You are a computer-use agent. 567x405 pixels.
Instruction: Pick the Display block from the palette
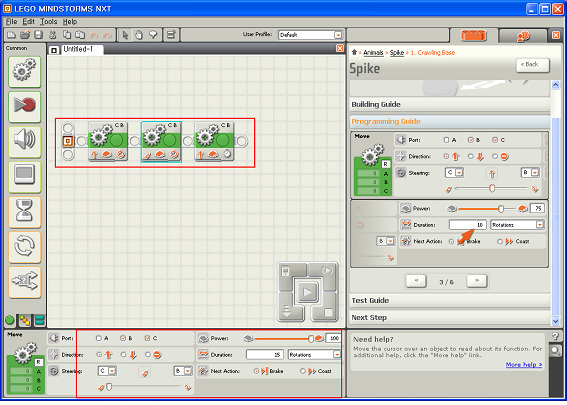pos(25,176)
